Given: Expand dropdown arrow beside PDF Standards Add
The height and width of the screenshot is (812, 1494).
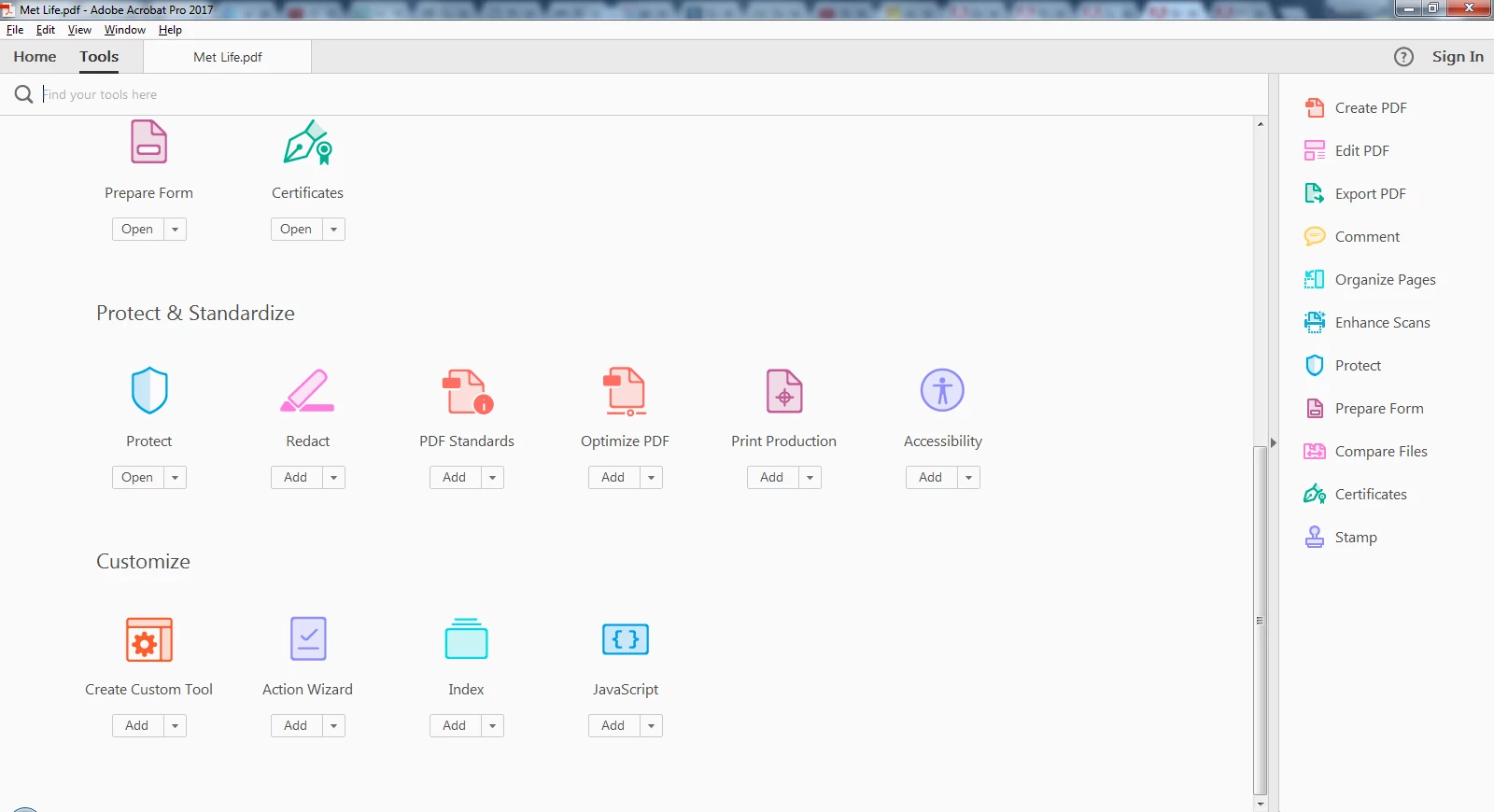Looking at the screenshot, I should click(x=492, y=477).
